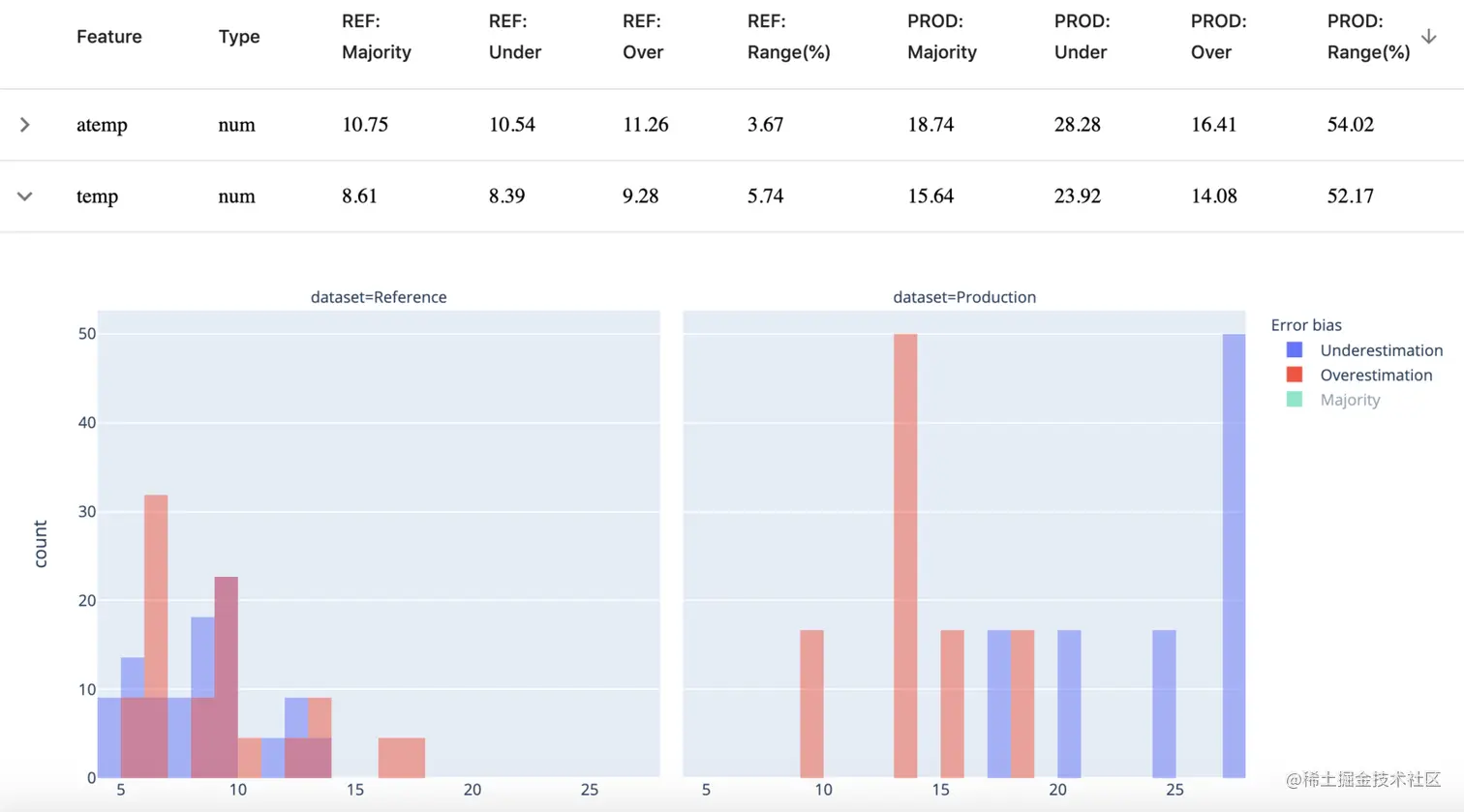Select the atemp feature name cell
1464x812 pixels.
[102, 125]
